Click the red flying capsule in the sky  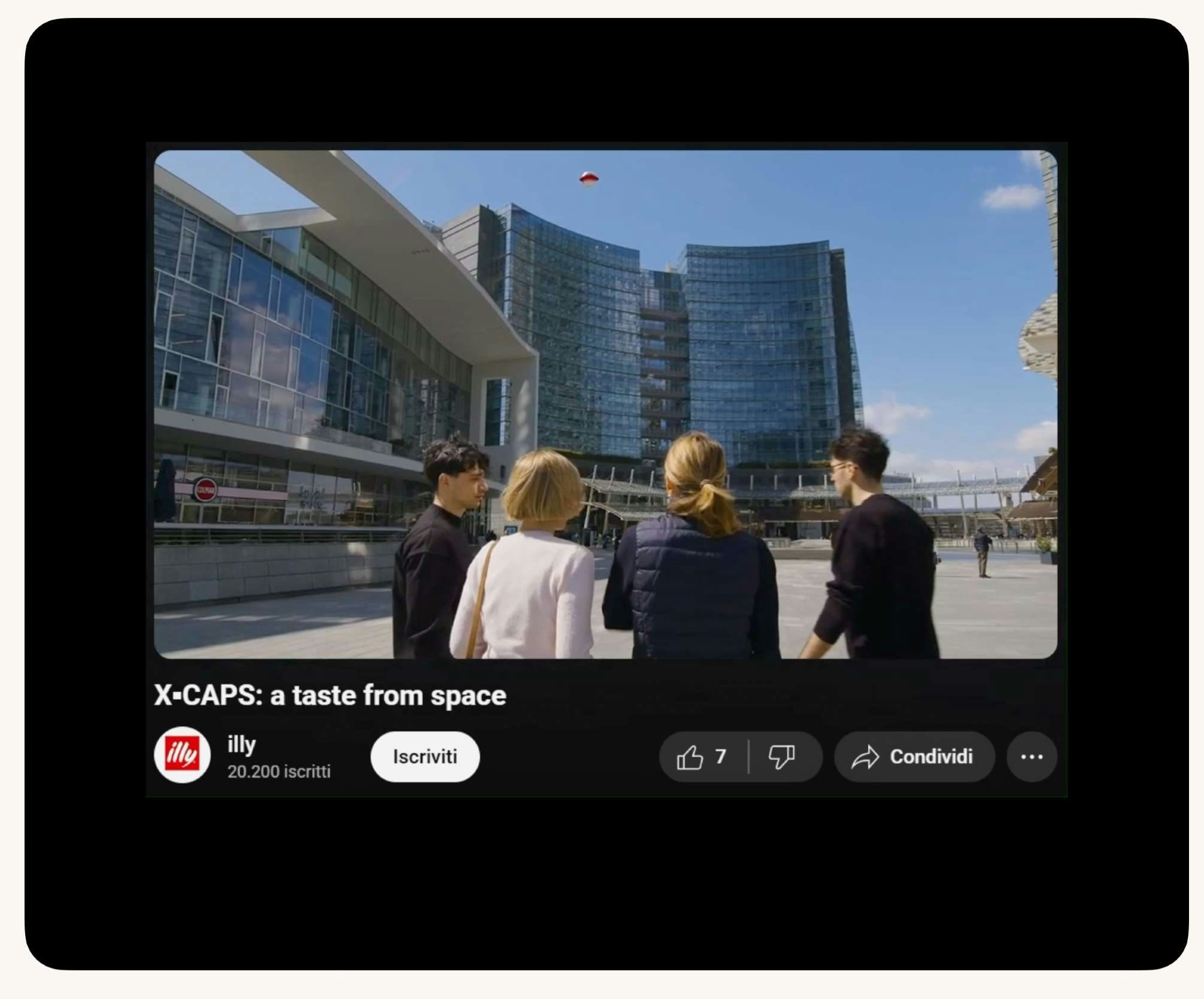pyautogui.click(x=589, y=178)
